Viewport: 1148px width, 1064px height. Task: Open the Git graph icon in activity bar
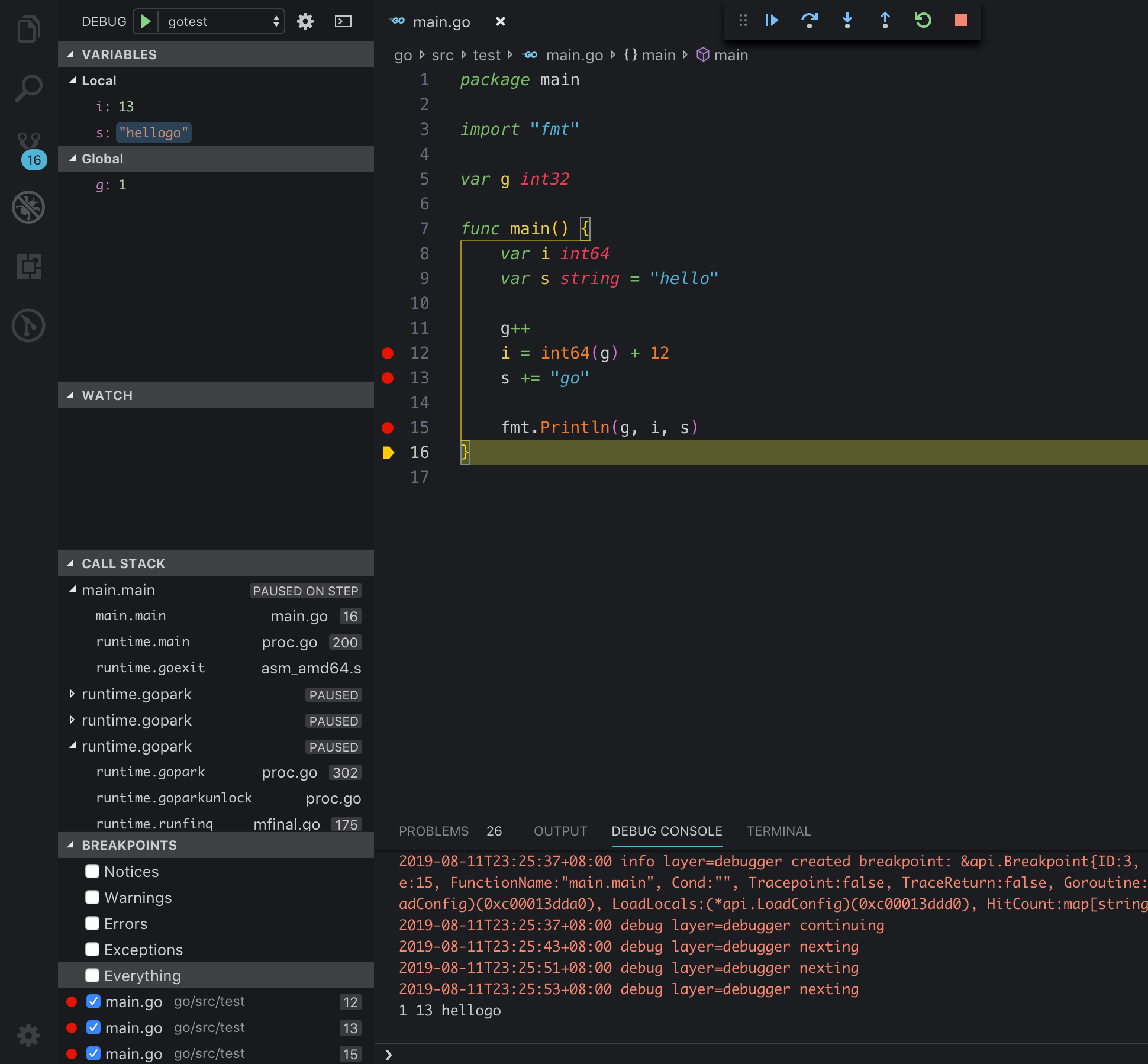28,325
